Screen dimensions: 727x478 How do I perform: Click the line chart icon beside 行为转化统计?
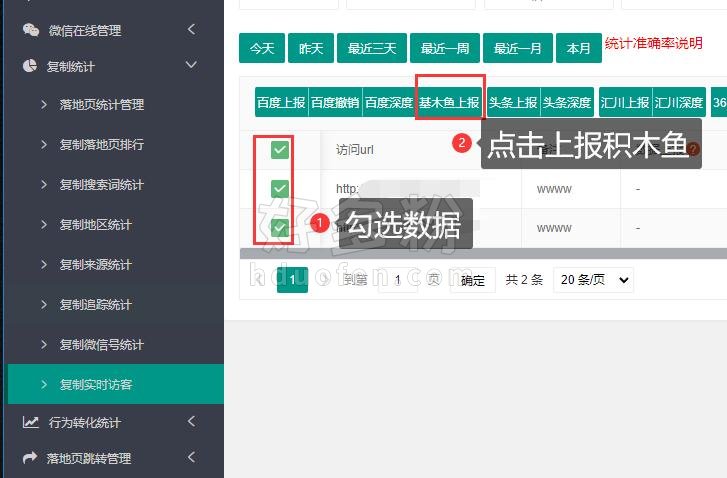31,422
